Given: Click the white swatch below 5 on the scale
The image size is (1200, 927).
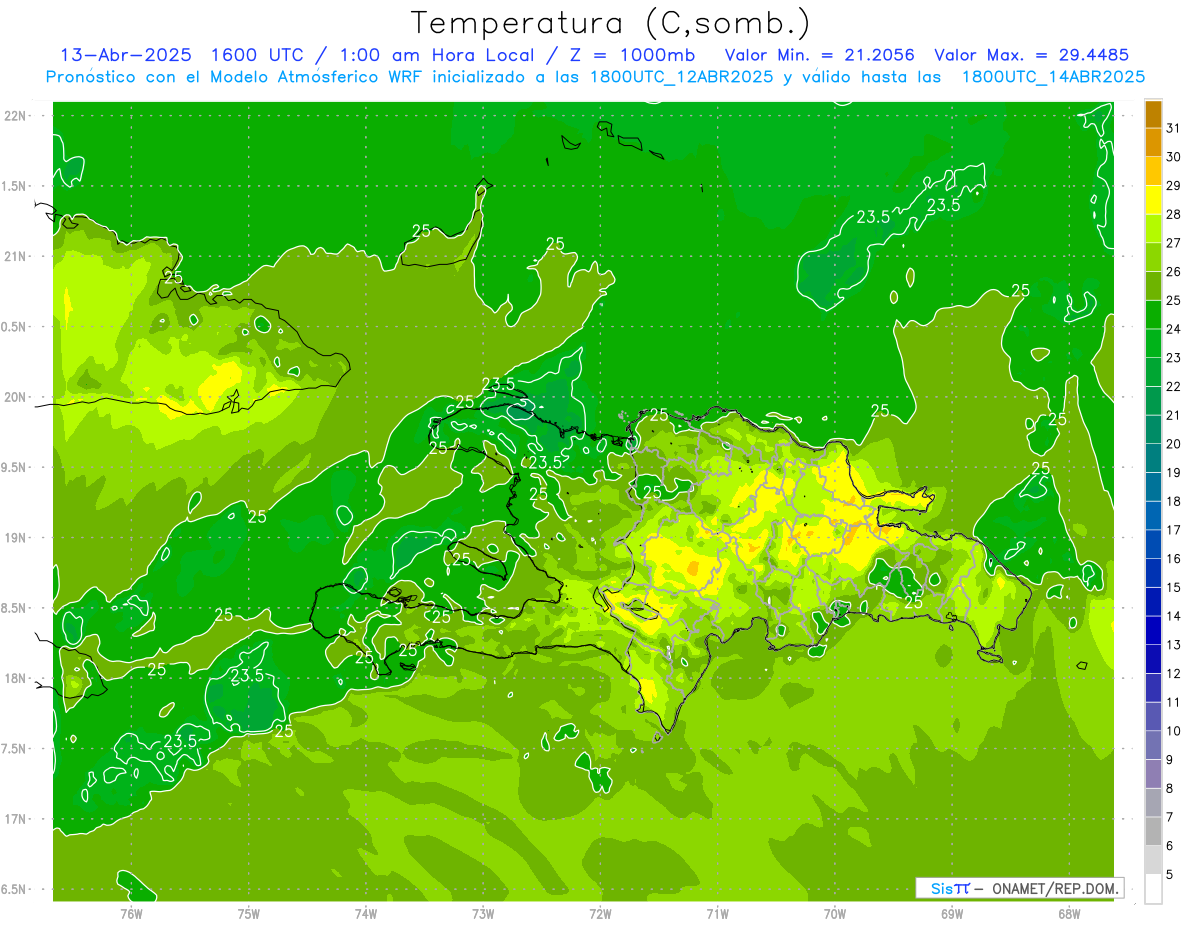Looking at the screenshot, I should click(1153, 889).
